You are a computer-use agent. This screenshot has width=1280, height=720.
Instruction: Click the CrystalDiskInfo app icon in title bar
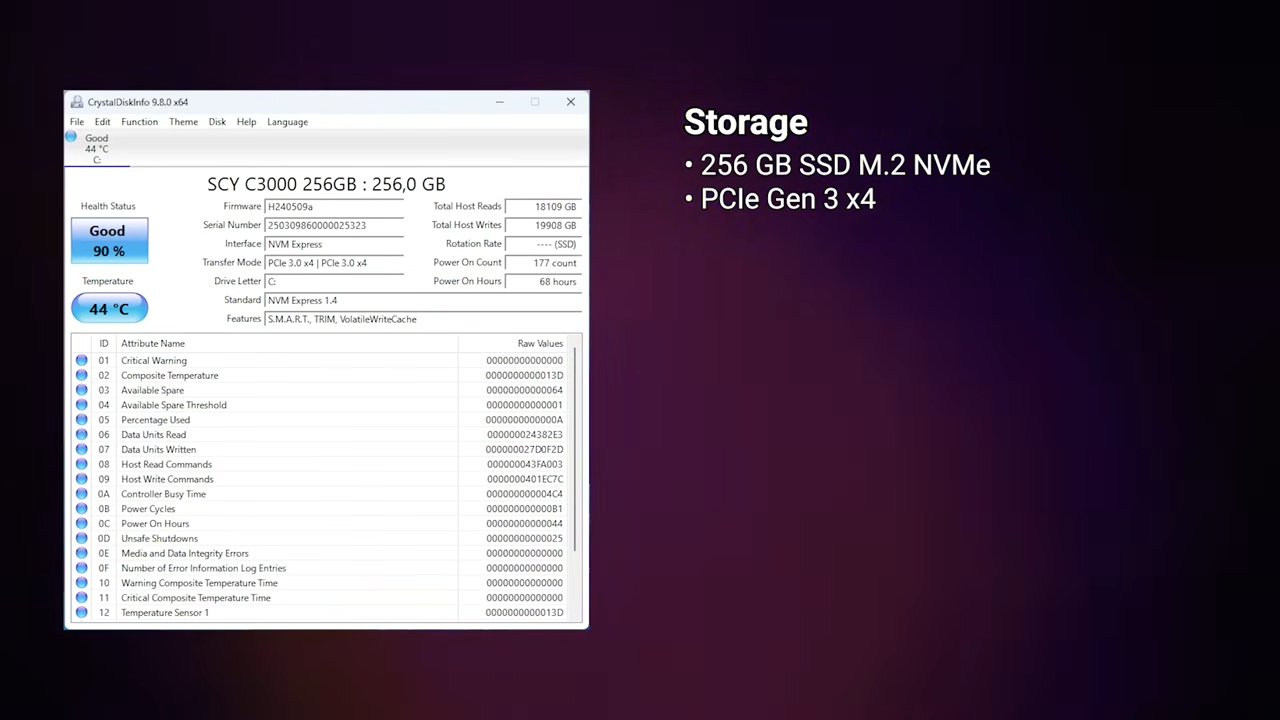76,102
